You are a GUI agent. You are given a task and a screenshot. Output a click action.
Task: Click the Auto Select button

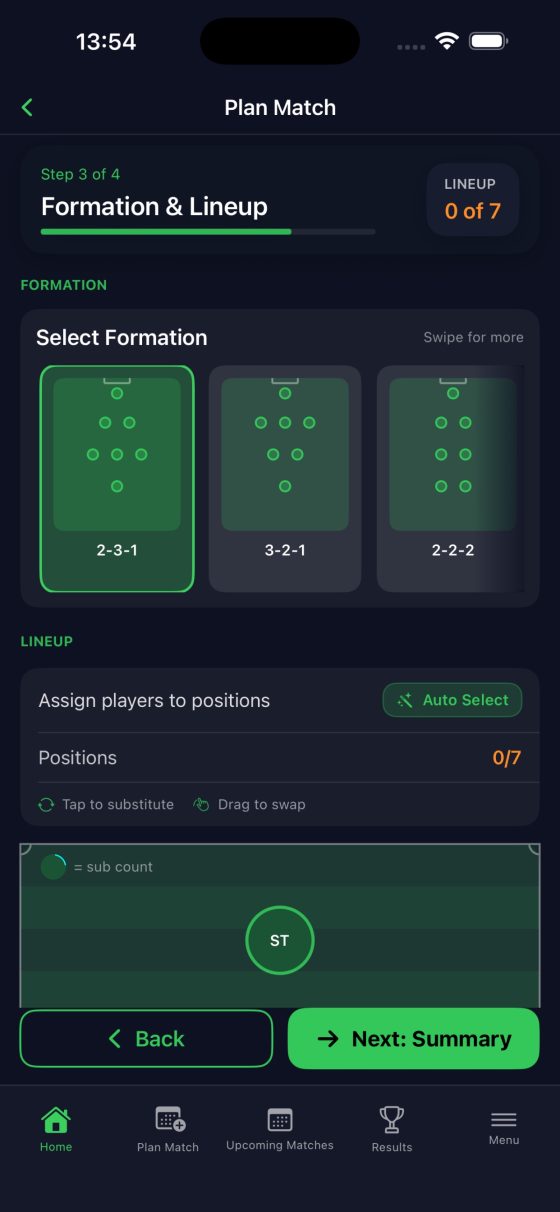pos(453,700)
